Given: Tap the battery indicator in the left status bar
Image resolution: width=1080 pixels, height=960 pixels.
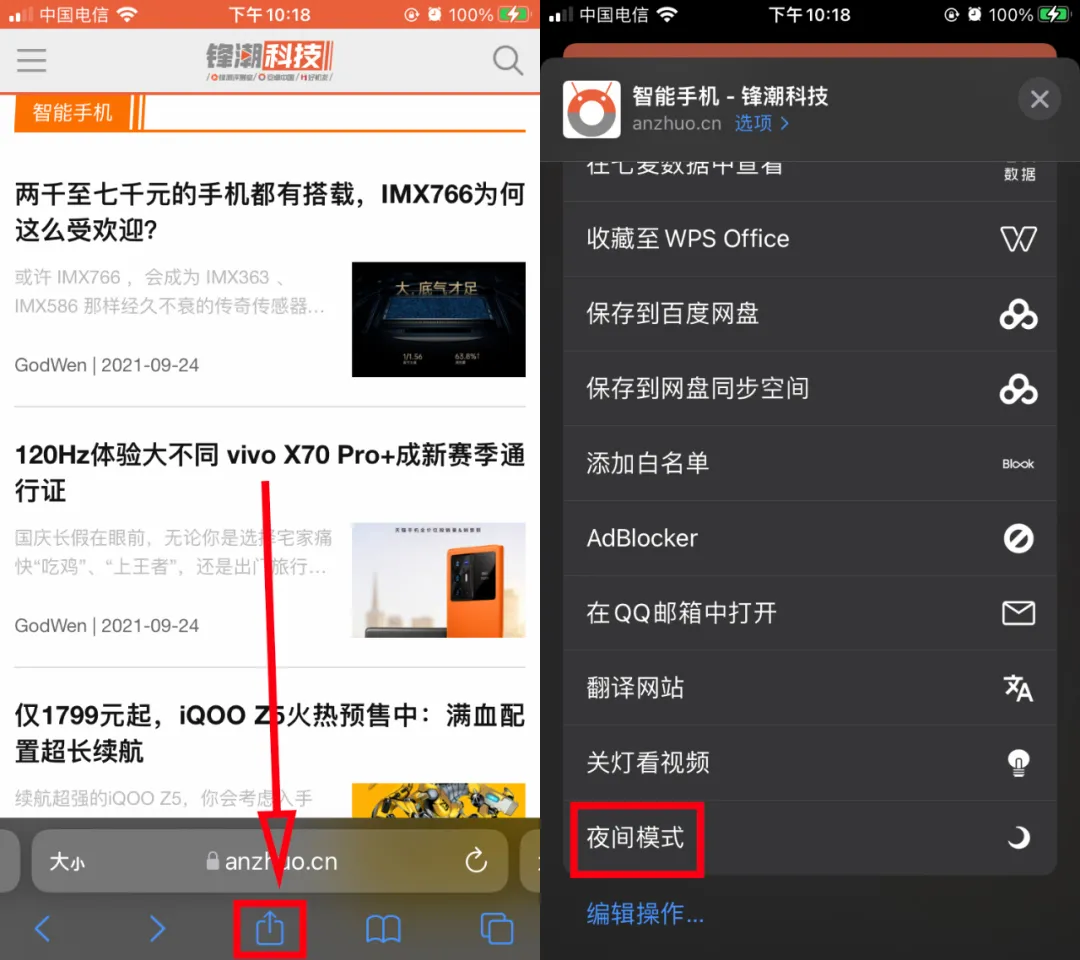Looking at the screenshot, I should 513,14.
